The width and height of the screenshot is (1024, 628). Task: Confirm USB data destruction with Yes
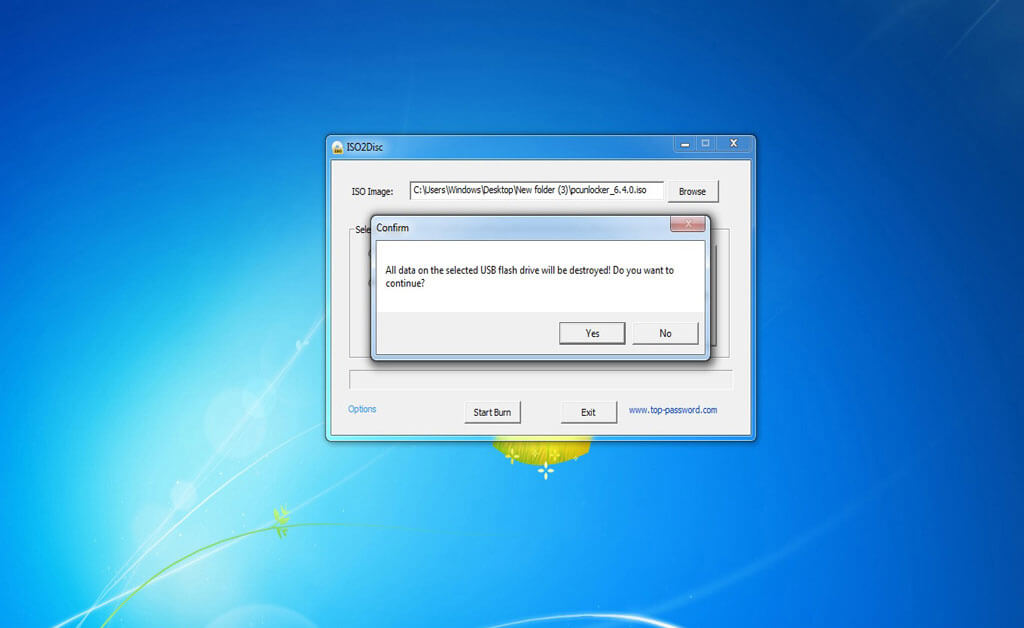(x=592, y=333)
